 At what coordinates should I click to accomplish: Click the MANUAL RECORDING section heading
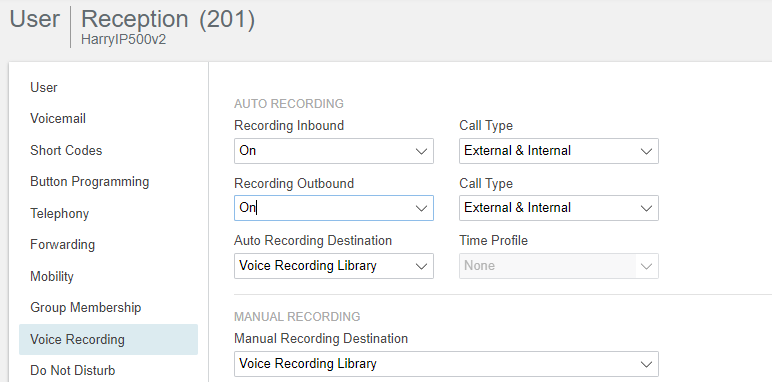(x=297, y=317)
